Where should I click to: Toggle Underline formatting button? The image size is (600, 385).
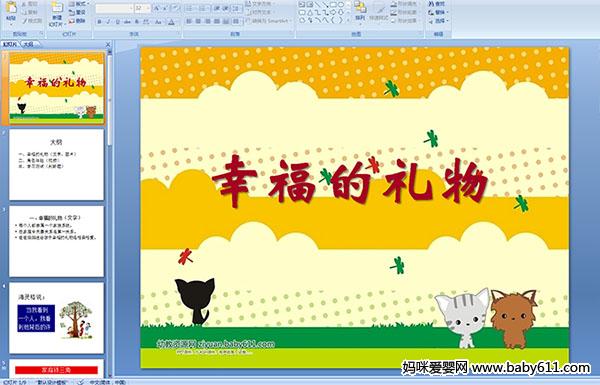point(117,22)
